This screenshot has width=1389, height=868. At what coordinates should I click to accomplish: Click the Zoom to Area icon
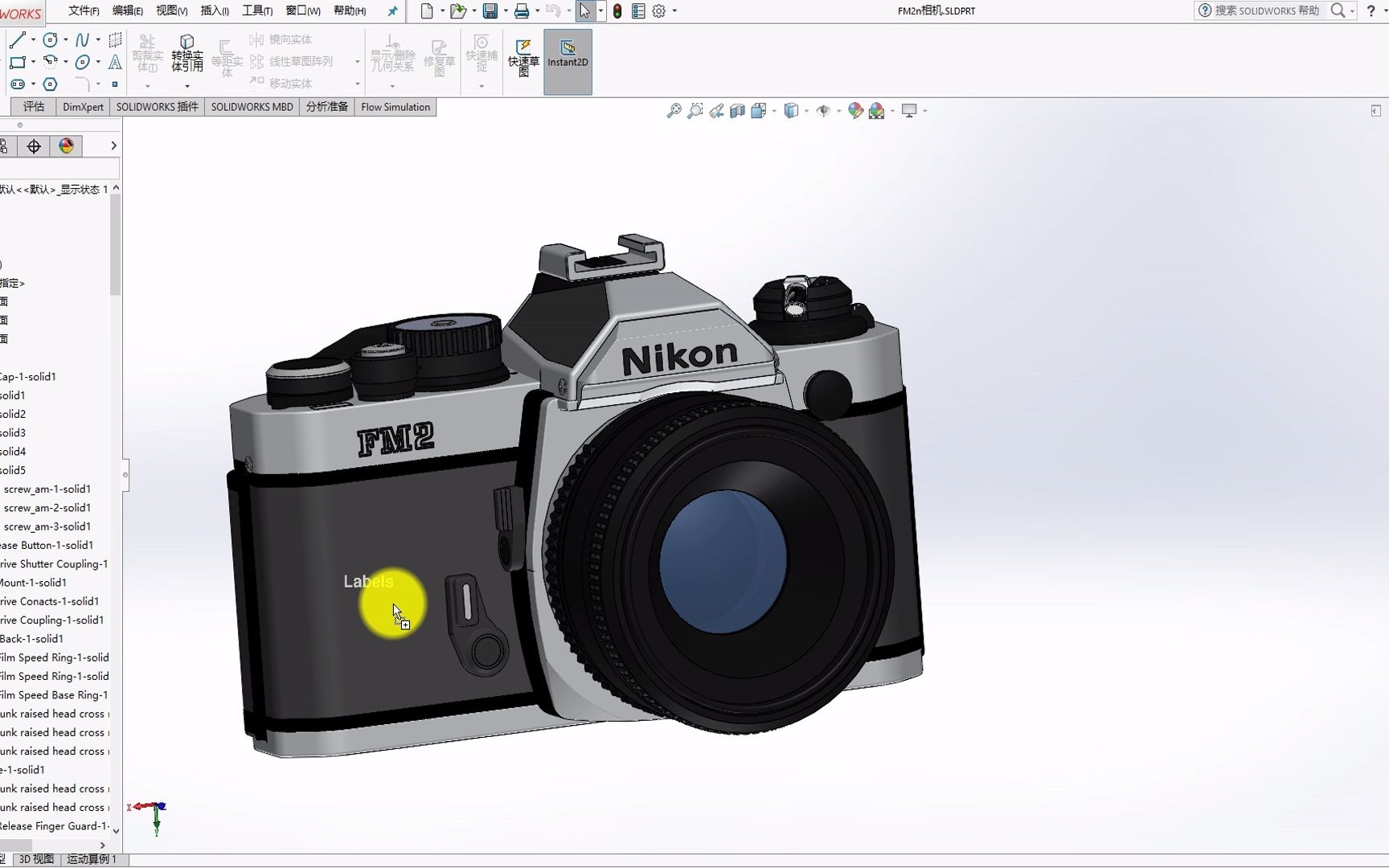[695, 111]
